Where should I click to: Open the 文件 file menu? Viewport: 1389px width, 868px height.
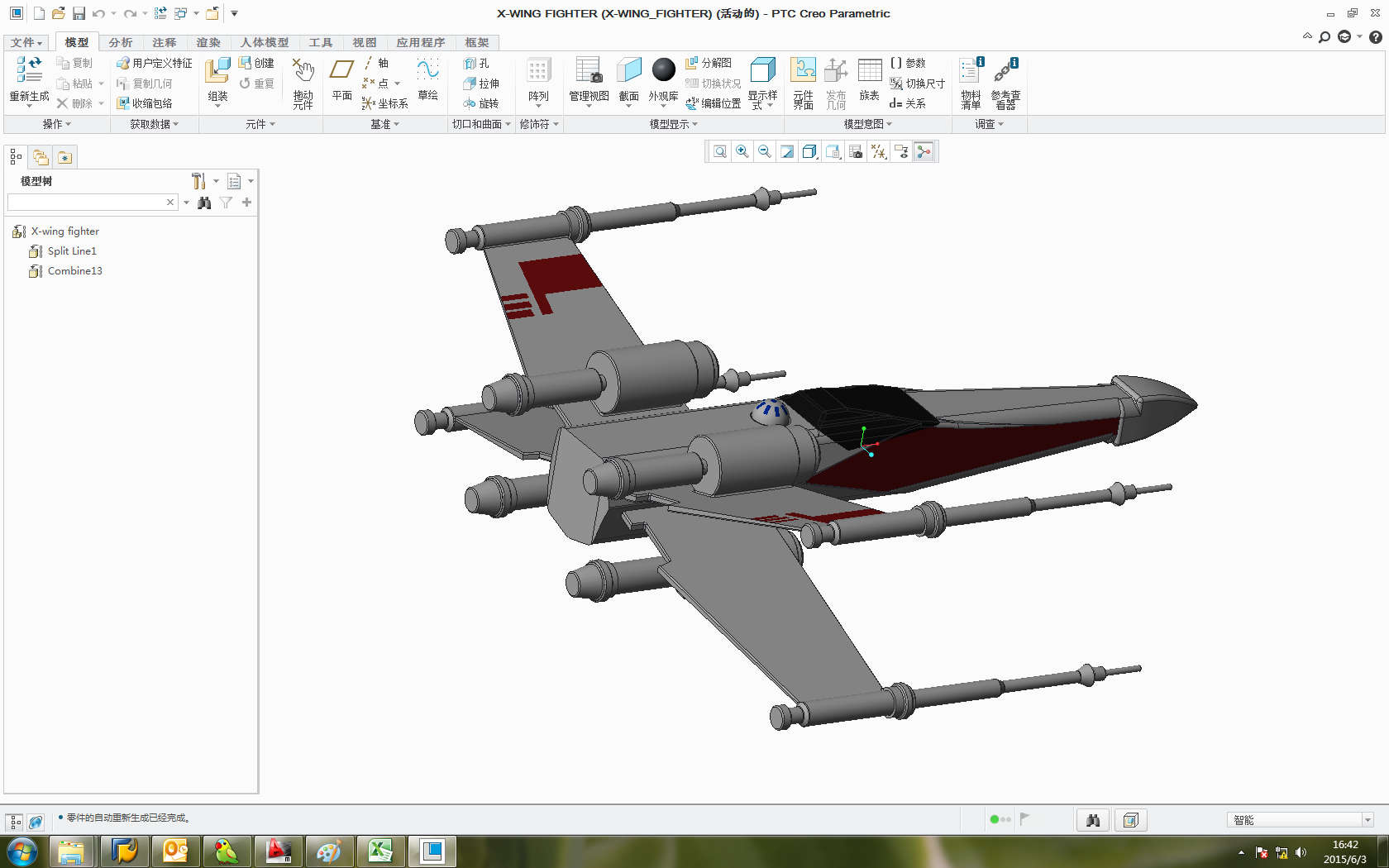click(x=26, y=42)
